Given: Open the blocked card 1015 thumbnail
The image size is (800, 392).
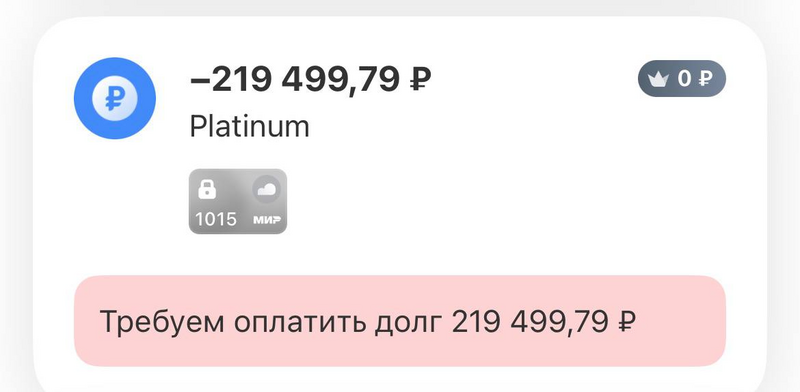Looking at the screenshot, I should [238, 201].
